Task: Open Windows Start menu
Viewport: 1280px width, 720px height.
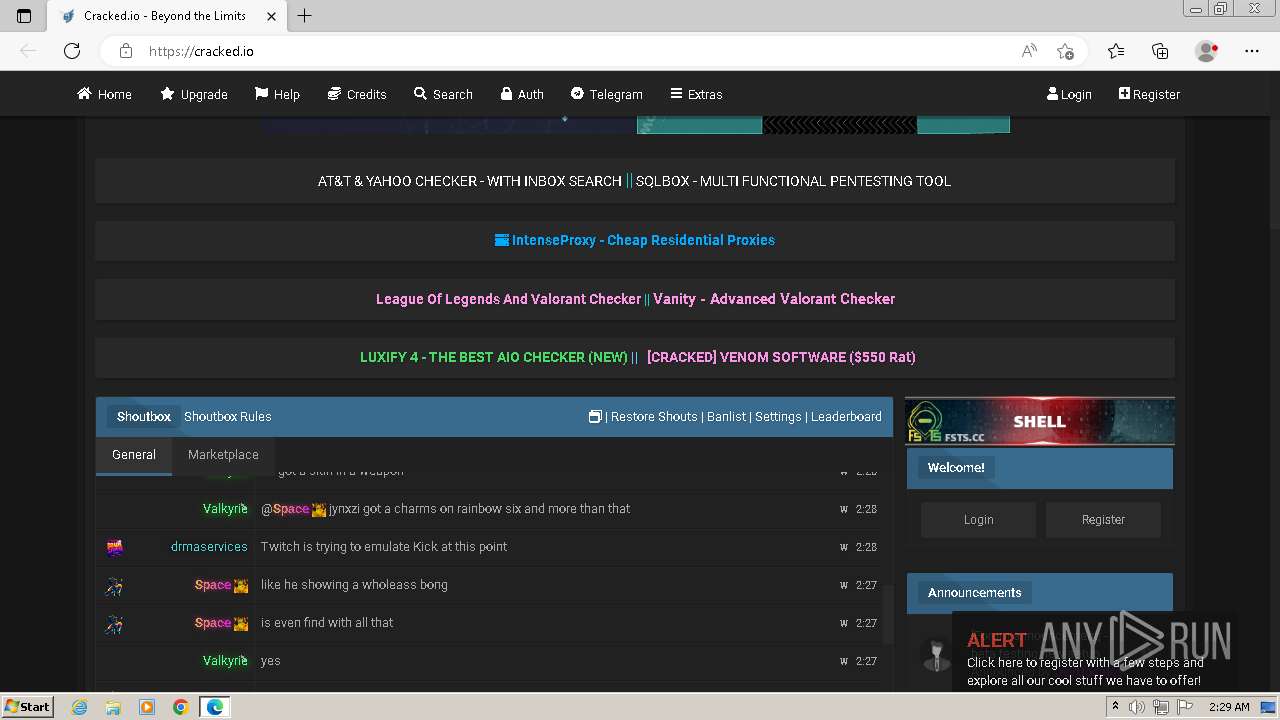Action: [x=27, y=707]
